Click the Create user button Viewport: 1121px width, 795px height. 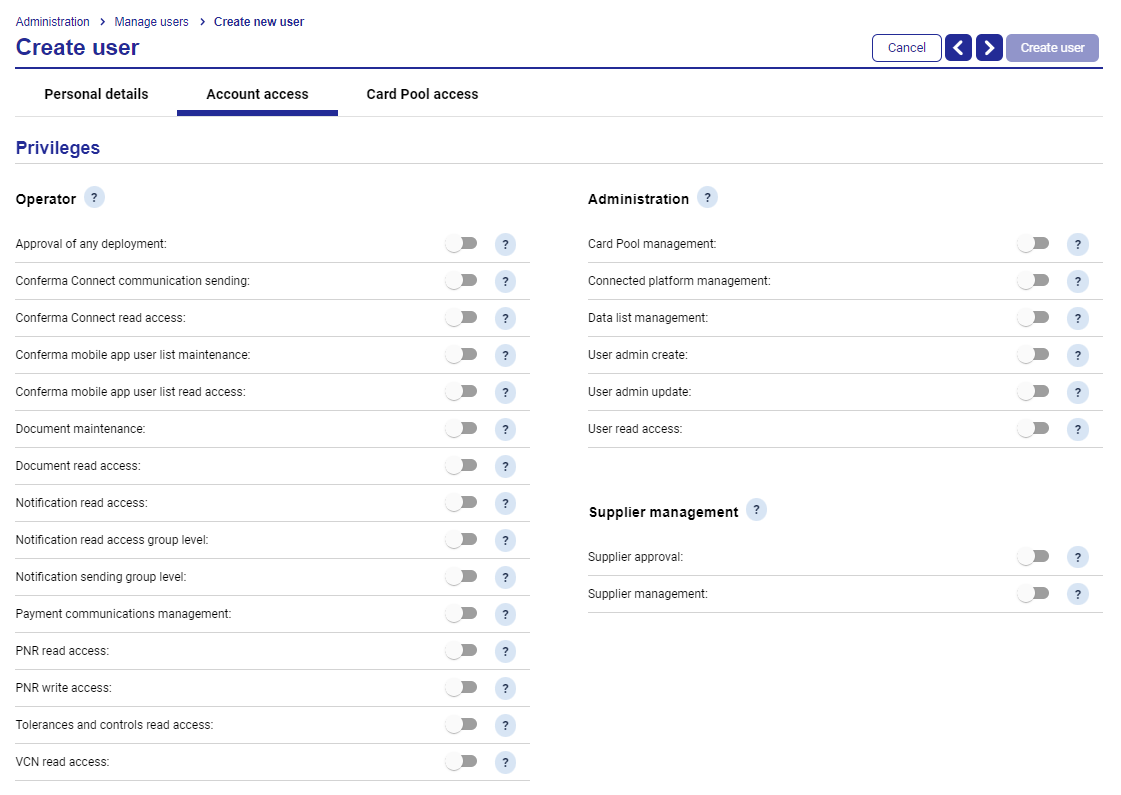[1052, 48]
